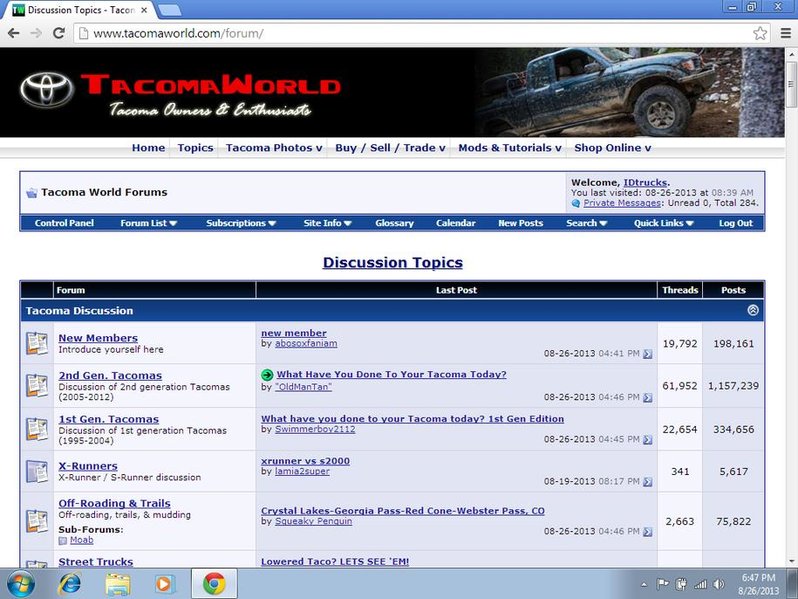
Task: Open the Discussion Topics heading link
Action: point(392,263)
